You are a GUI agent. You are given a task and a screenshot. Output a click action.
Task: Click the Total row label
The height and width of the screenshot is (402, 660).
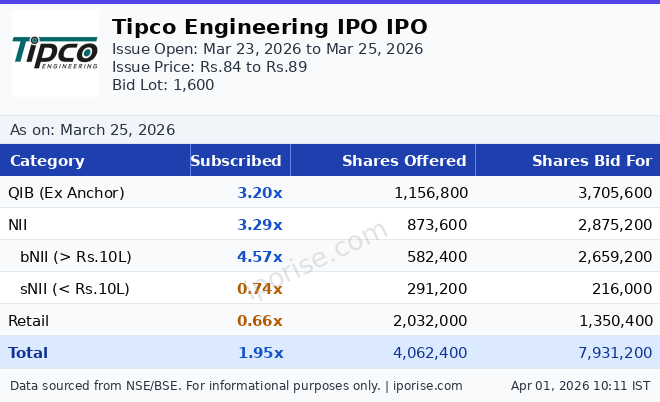[28, 353]
